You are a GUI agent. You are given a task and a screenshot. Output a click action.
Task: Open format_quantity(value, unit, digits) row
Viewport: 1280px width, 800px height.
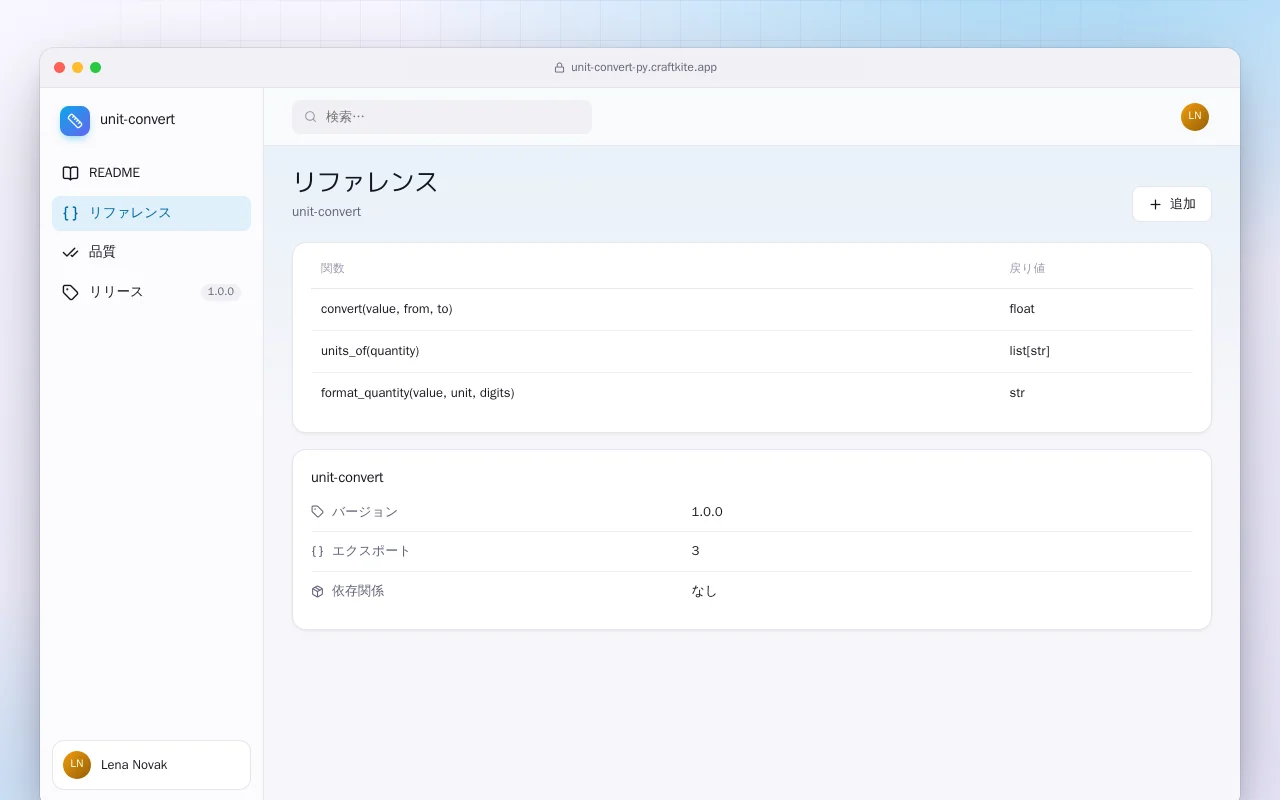coord(751,393)
